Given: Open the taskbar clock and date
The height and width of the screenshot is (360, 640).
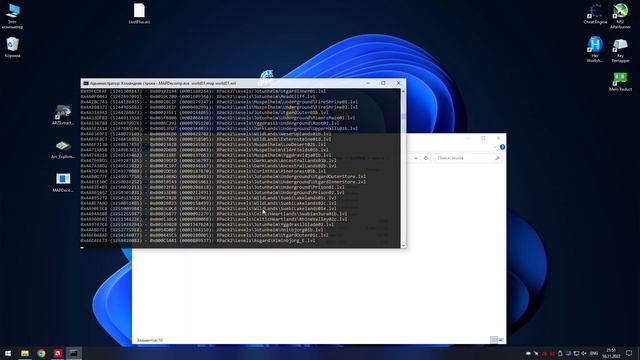Looking at the screenshot, I should 611,353.
